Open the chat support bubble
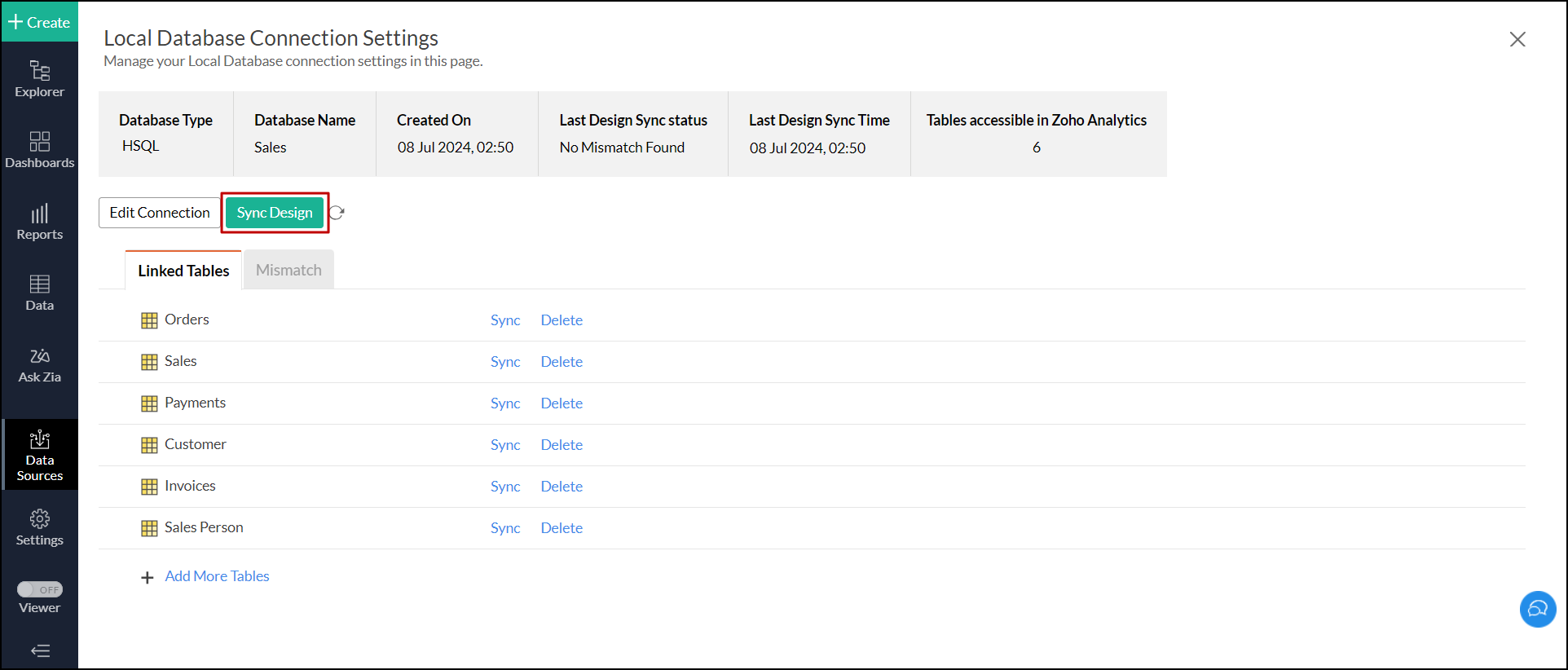Image resolution: width=1568 pixels, height=670 pixels. click(x=1537, y=609)
